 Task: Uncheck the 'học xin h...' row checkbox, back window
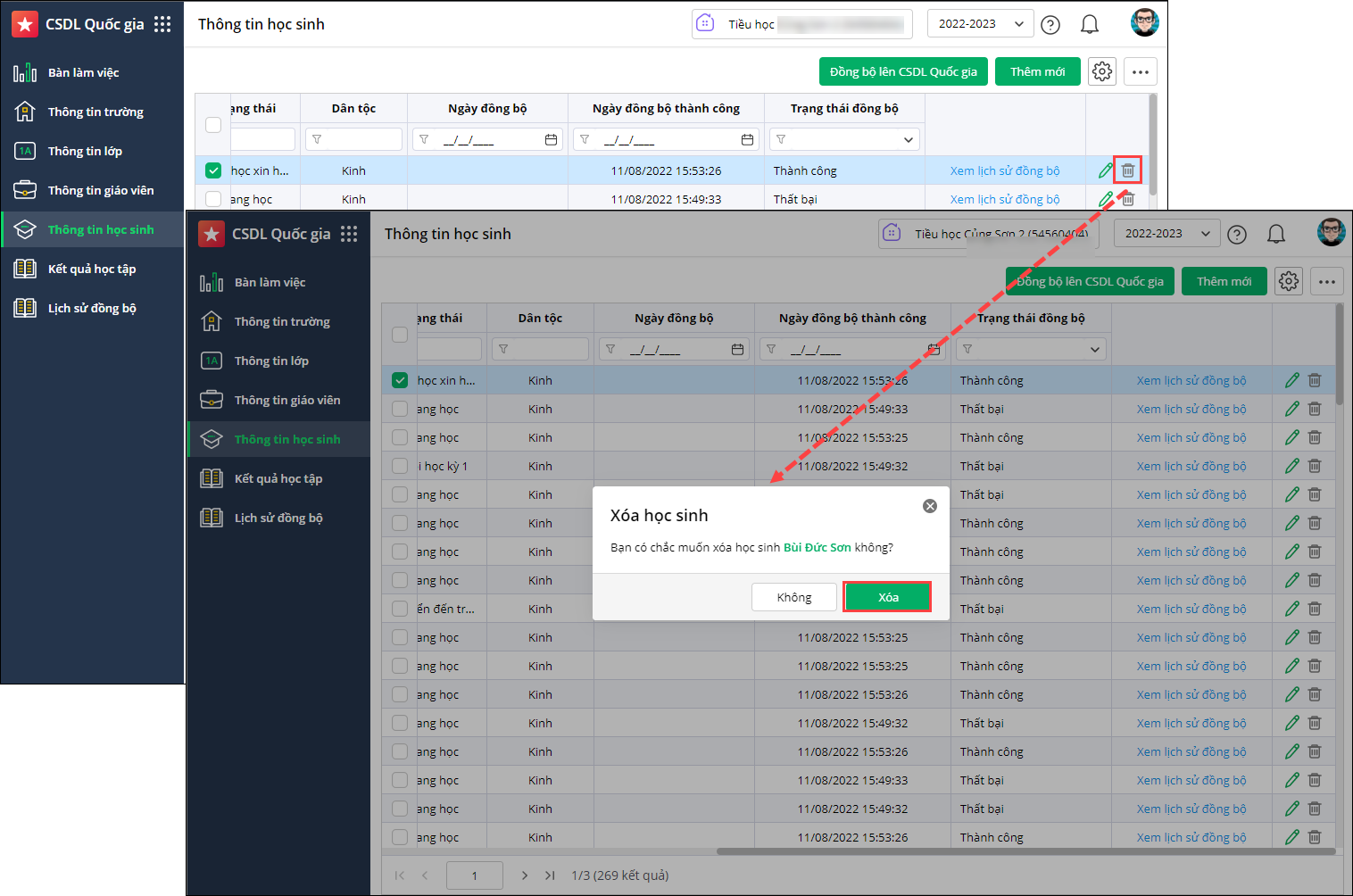click(213, 170)
